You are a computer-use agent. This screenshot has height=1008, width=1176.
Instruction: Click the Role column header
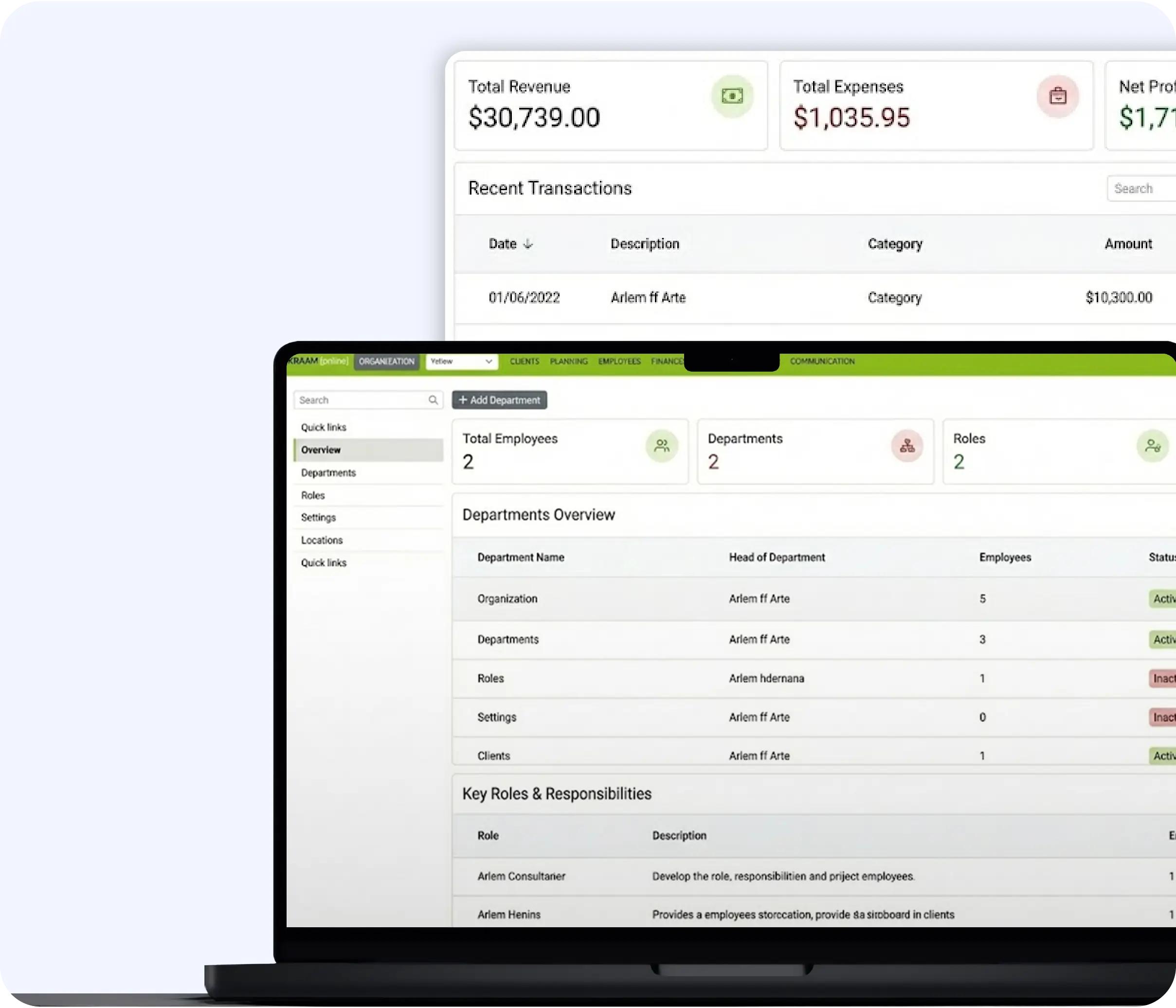(x=488, y=836)
